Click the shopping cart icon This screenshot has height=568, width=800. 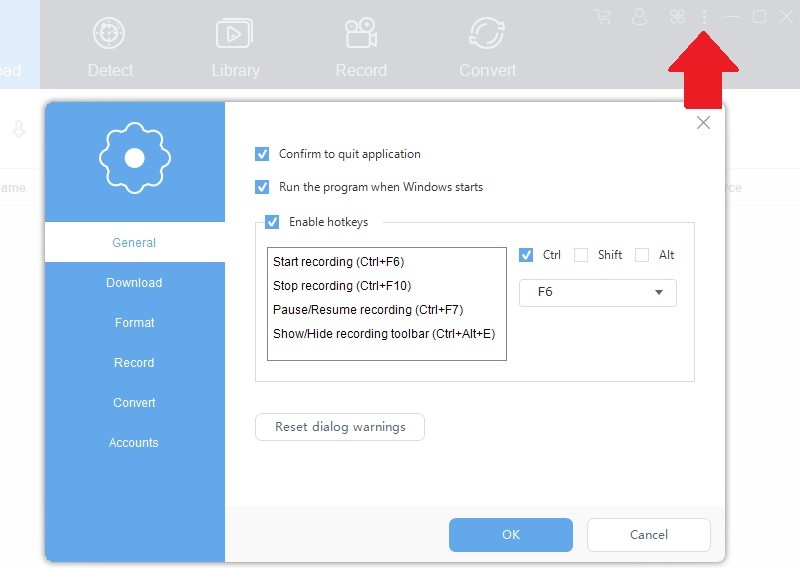602,16
